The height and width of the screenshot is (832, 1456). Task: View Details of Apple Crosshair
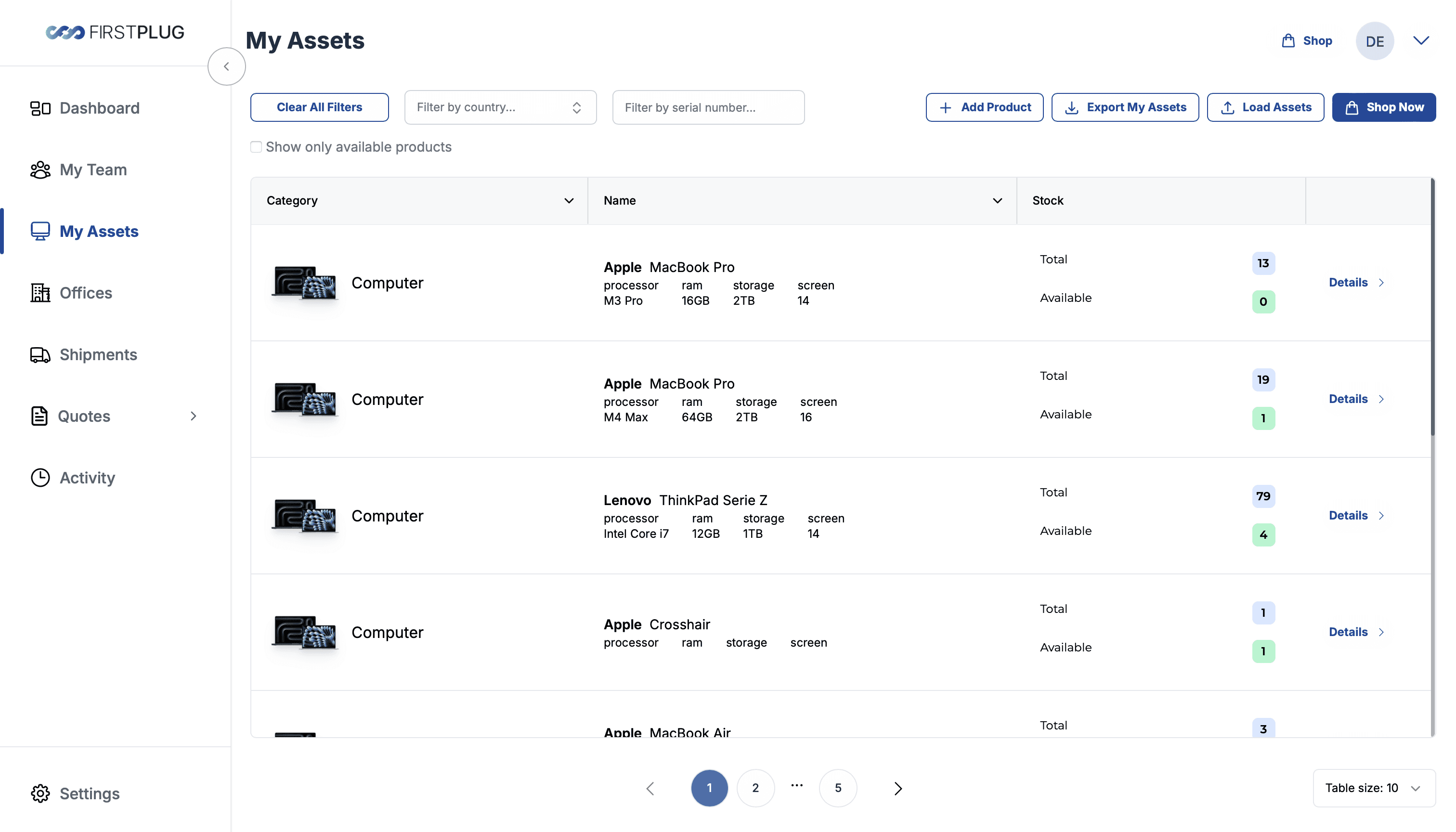tap(1356, 633)
